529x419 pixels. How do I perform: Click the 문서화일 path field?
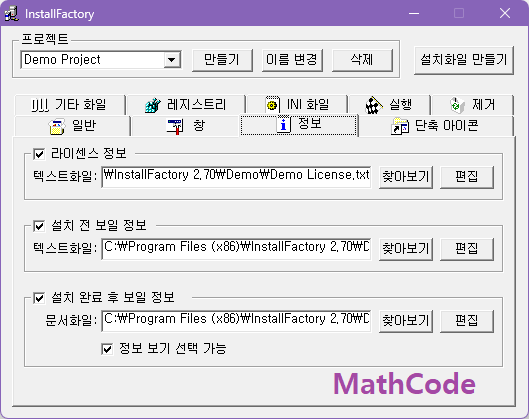click(236, 321)
